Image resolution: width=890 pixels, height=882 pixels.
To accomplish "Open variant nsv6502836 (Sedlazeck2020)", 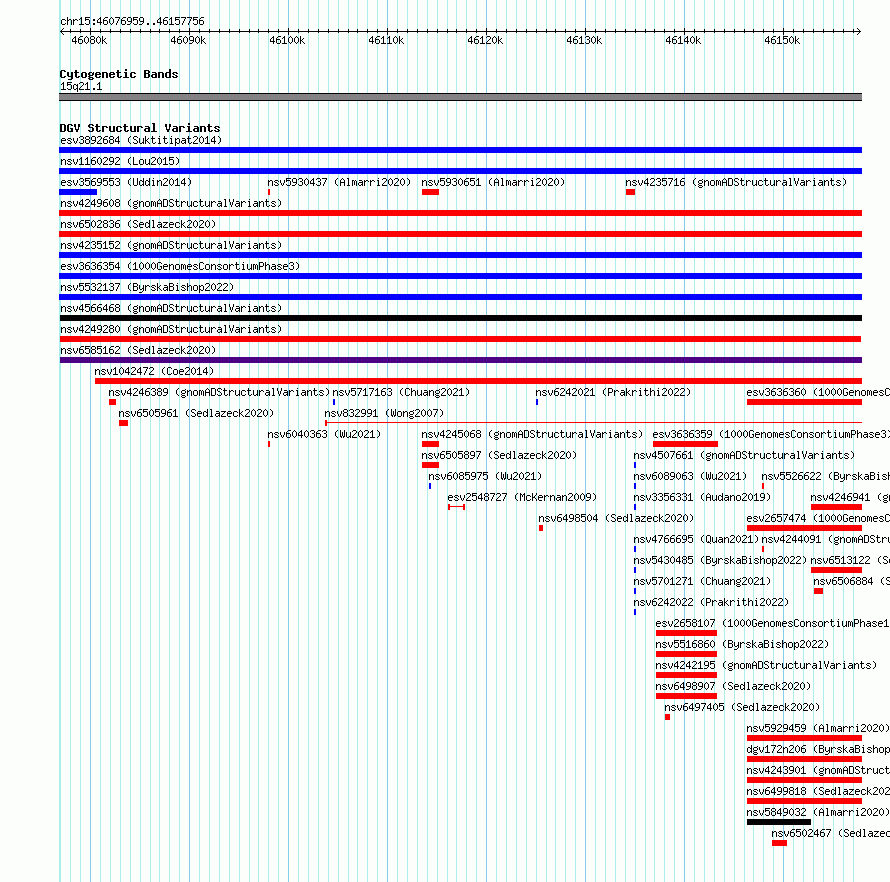I will (138, 224).
